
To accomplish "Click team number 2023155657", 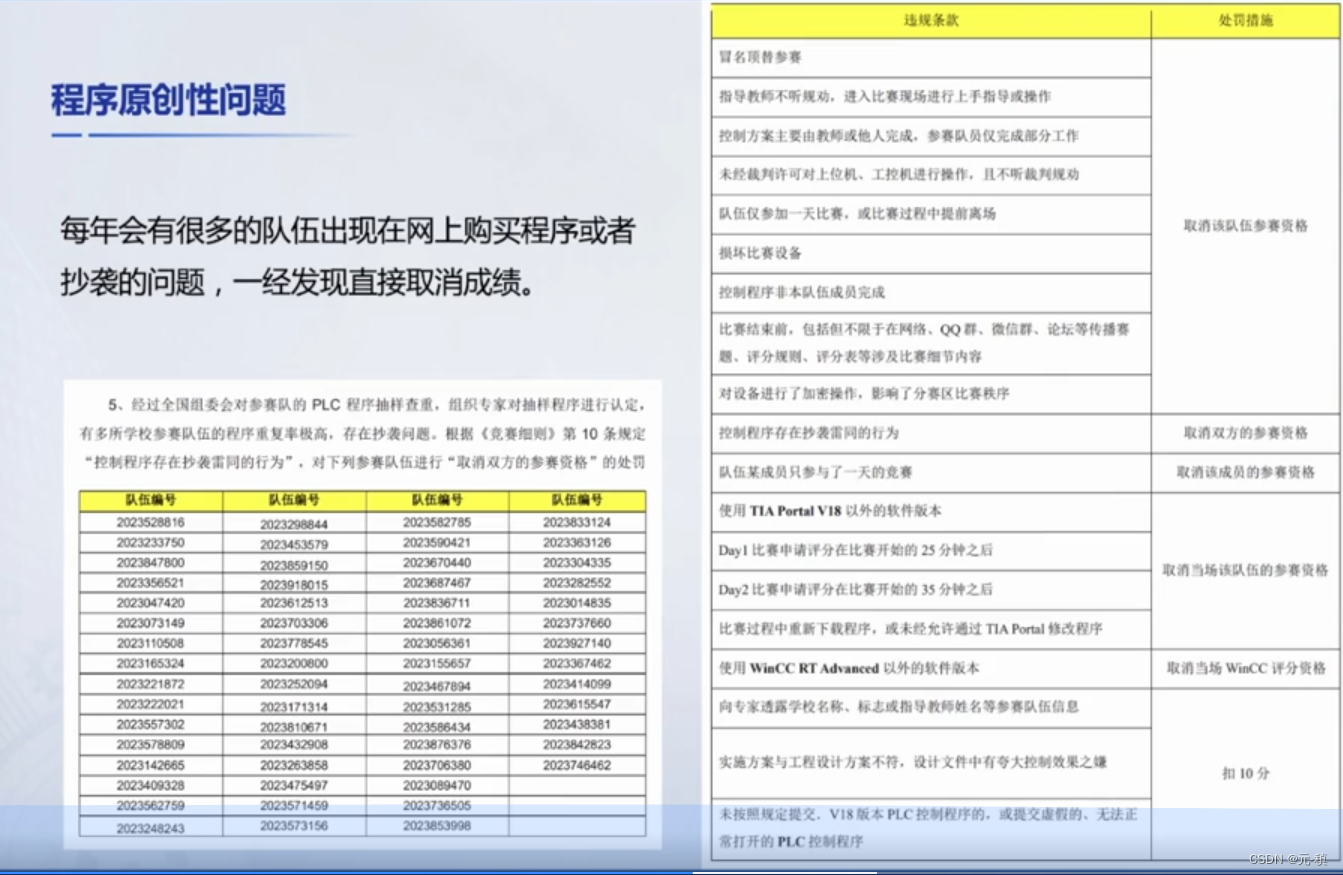I will coord(437,663).
